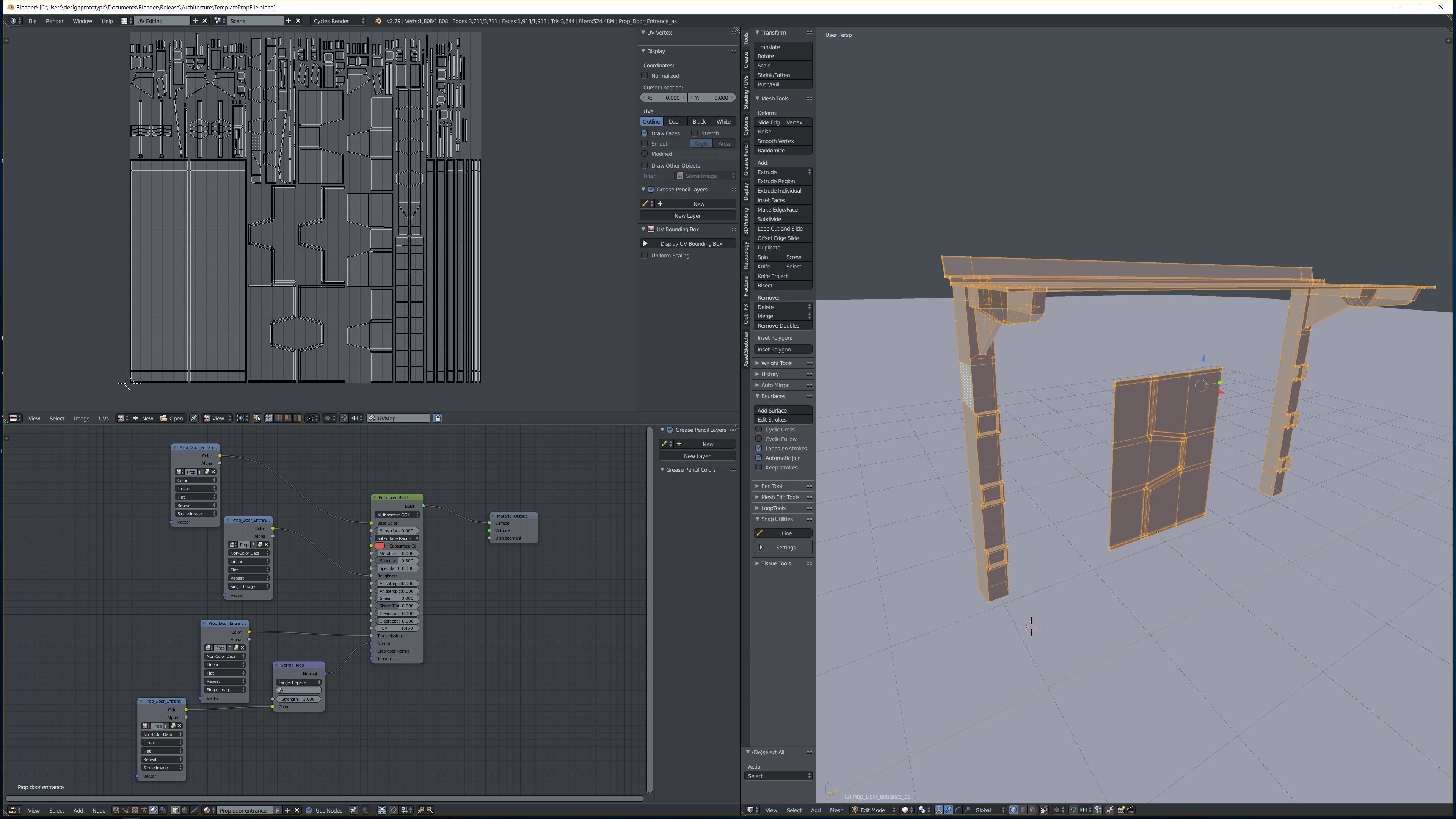Toggle the Use Nodes checkbox
1456x819 pixels.
click(x=309, y=811)
